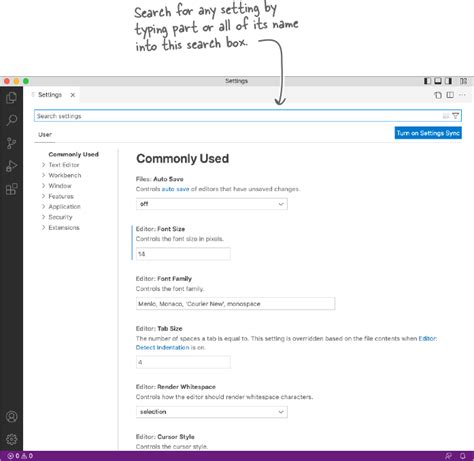Open the Extensions view icon

coord(12,189)
